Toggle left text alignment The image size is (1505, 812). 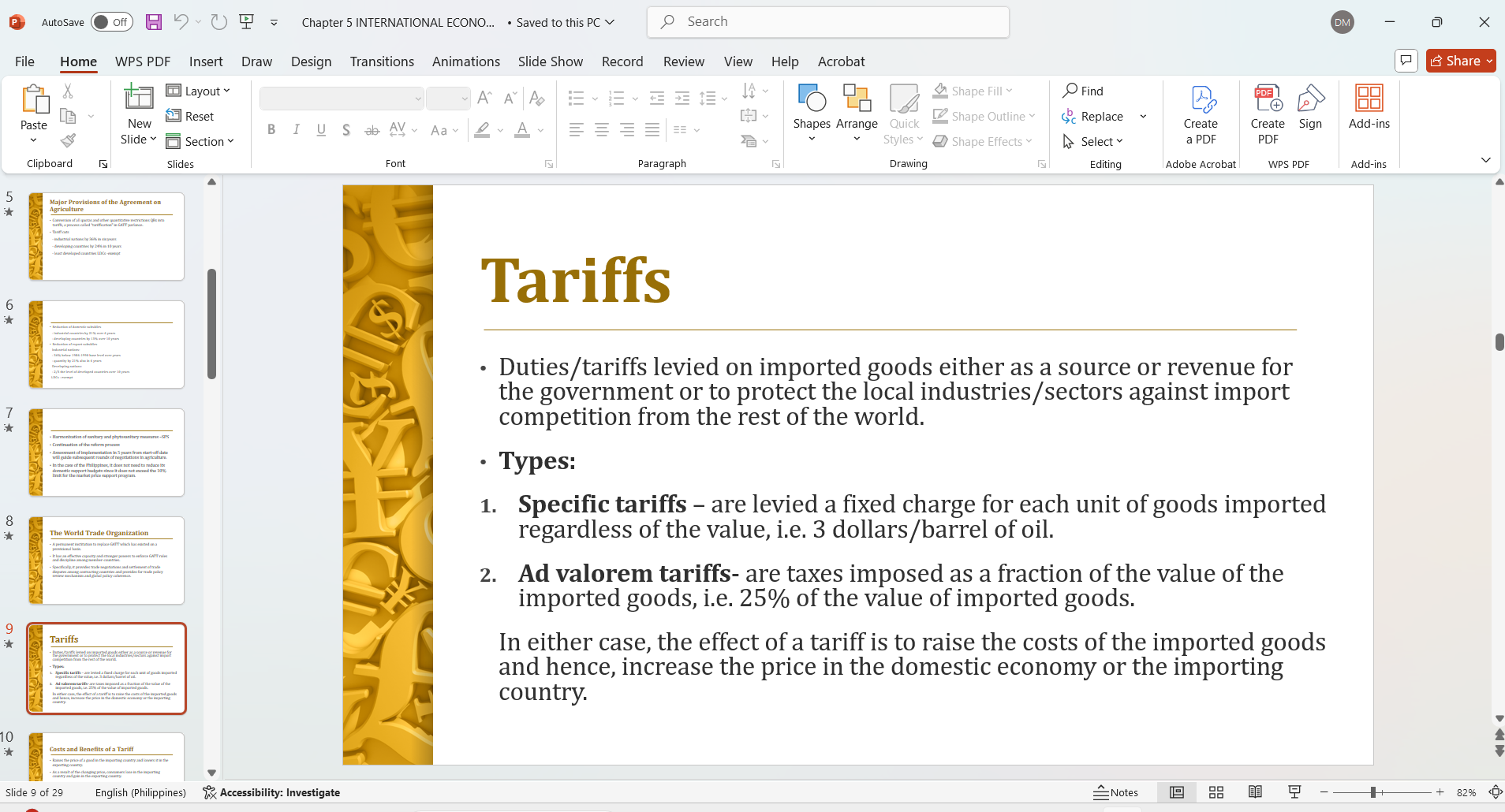[x=577, y=130]
